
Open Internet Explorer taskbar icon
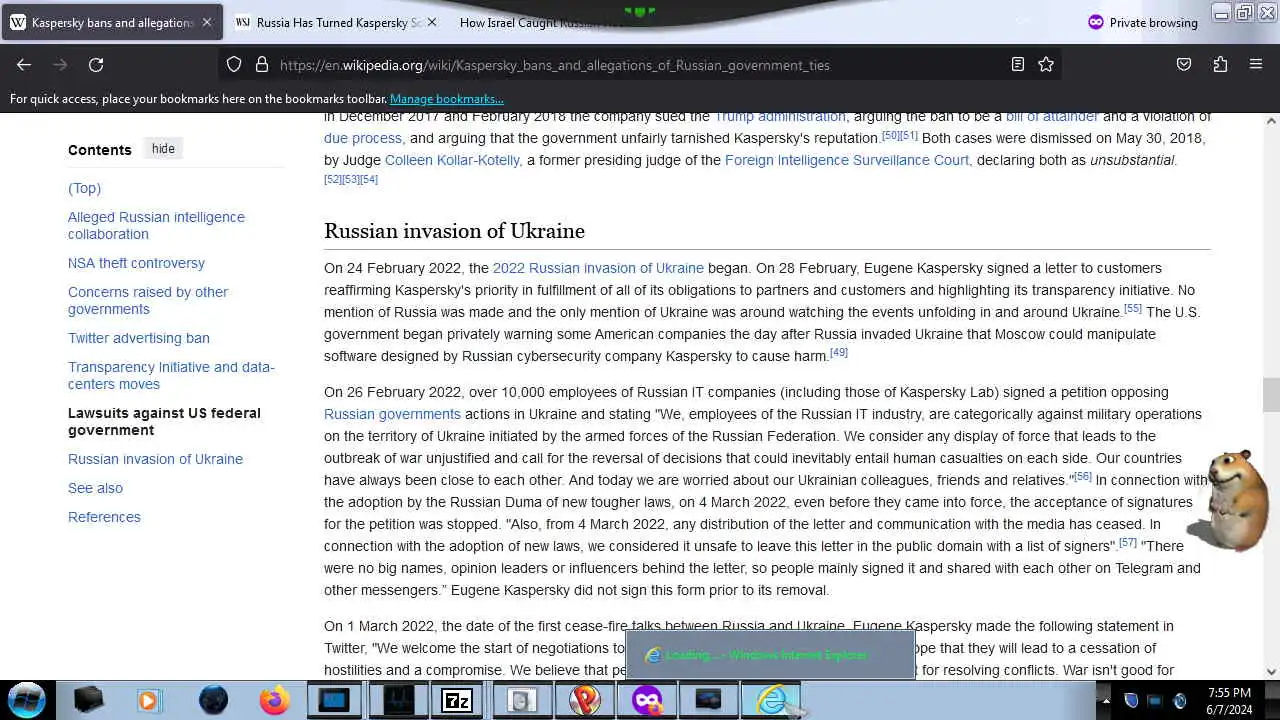(771, 700)
